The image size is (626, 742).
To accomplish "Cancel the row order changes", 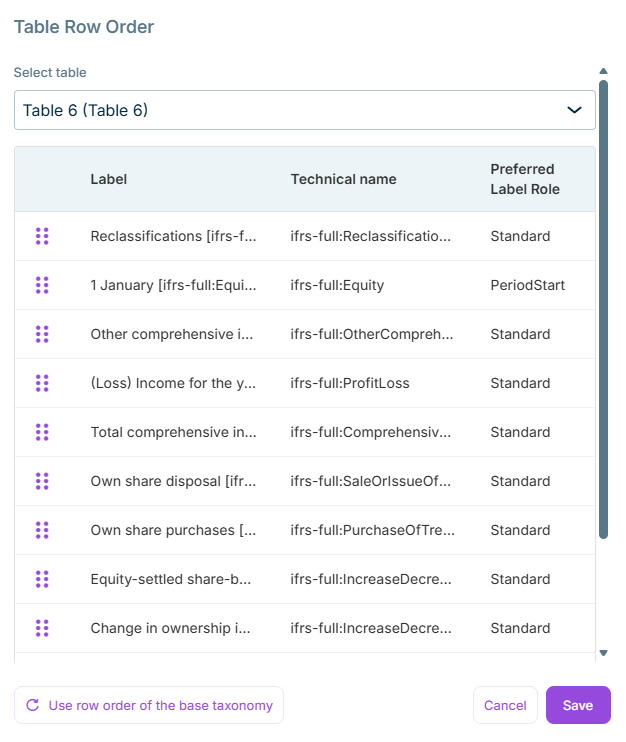I will pyautogui.click(x=505, y=705).
